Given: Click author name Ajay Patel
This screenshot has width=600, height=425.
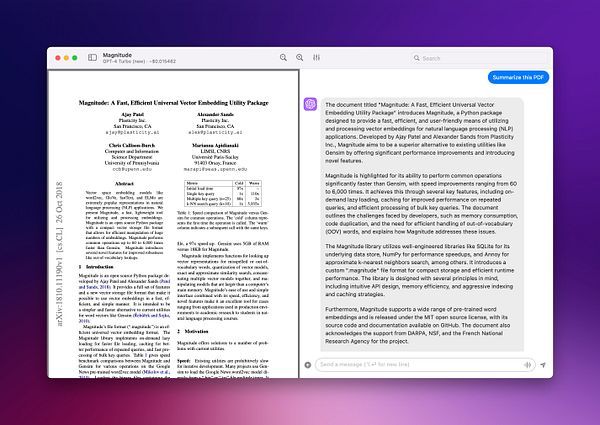Looking at the screenshot, I should (132, 114).
